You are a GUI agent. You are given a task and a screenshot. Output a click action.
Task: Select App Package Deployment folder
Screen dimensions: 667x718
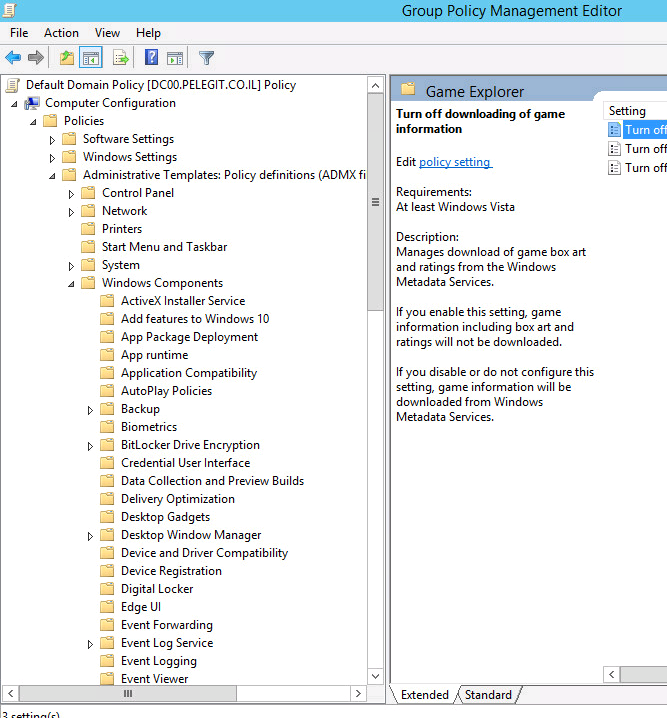point(189,337)
